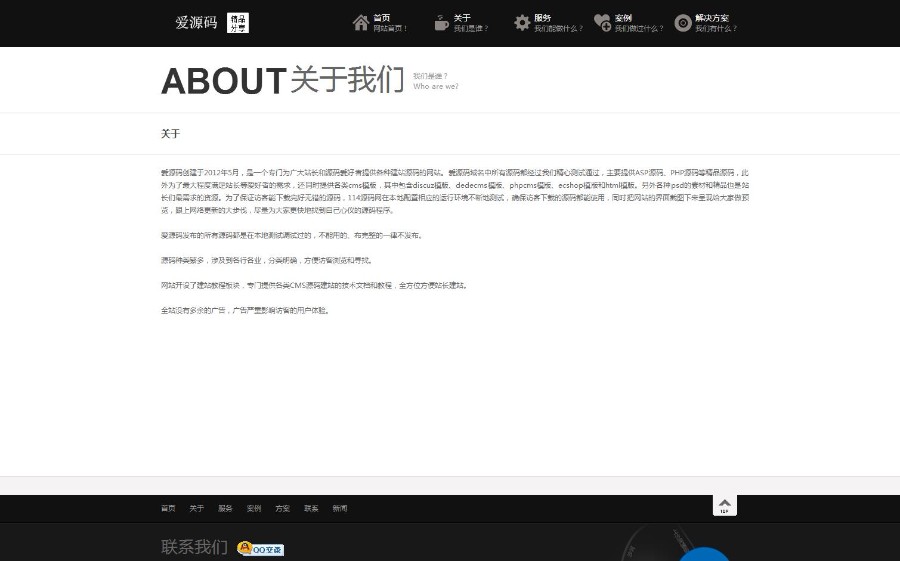Click the 服务 footer link
900x561 pixels.
pos(225,509)
